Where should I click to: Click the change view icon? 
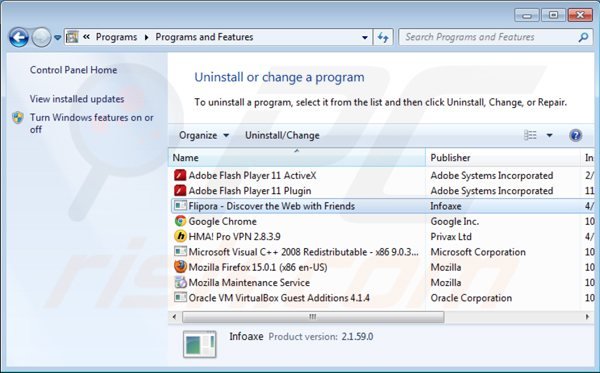pos(530,135)
